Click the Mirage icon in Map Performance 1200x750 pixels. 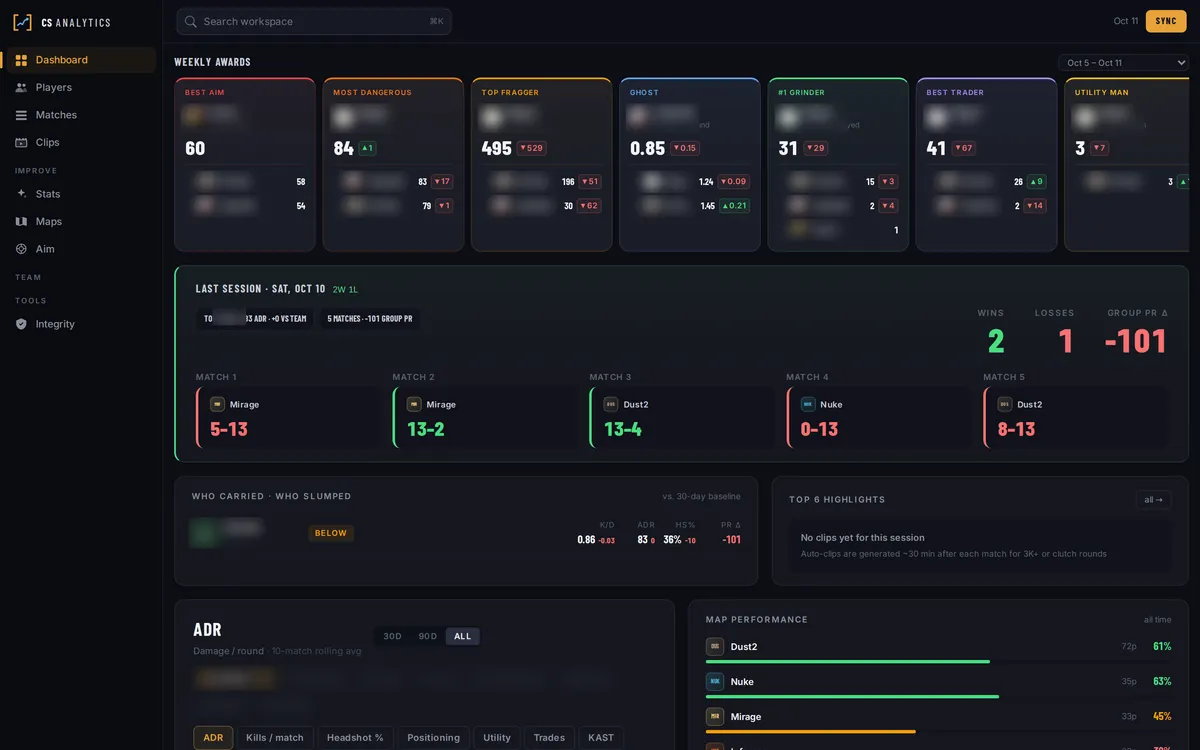[x=714, y=717]
